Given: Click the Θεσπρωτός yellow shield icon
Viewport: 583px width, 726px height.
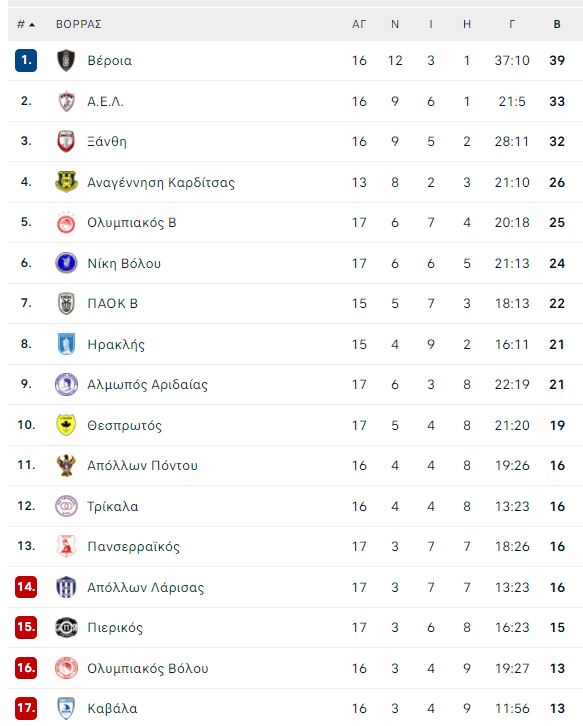Looking at the screenshot, I should point(66,425).
